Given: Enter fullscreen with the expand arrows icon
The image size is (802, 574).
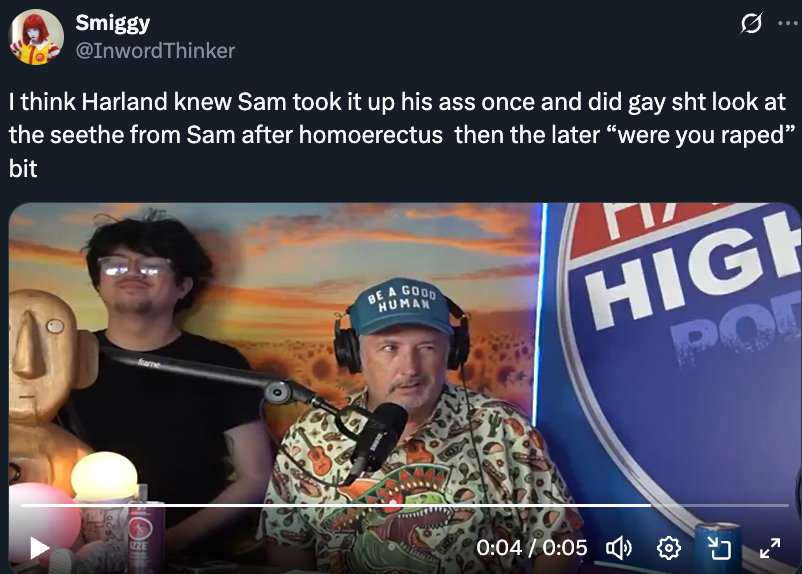Looking at the screenshot, I should coord(770,548).
